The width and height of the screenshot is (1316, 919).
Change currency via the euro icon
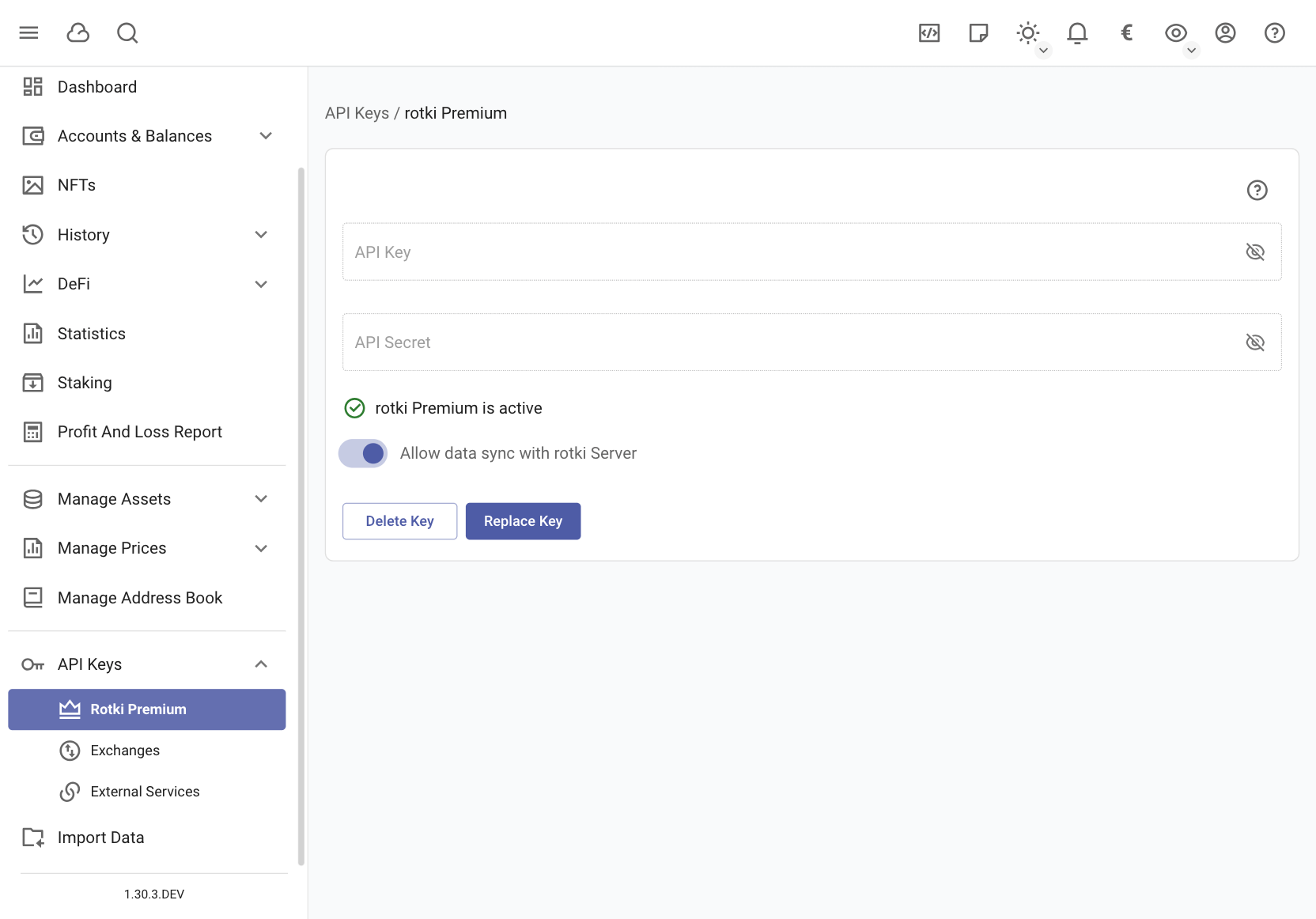coord(1127,32)
